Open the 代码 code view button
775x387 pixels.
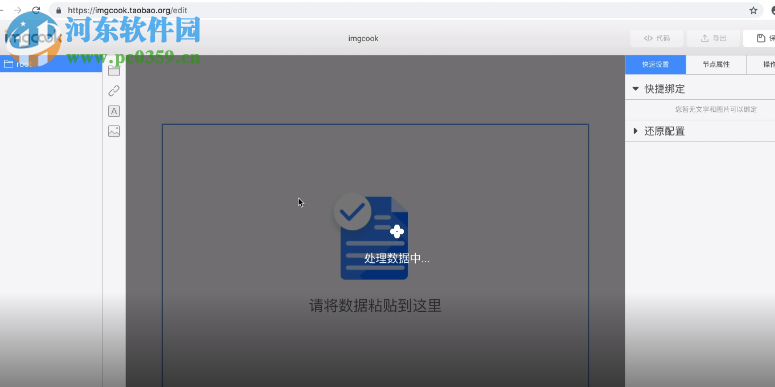tap(657, 38)
